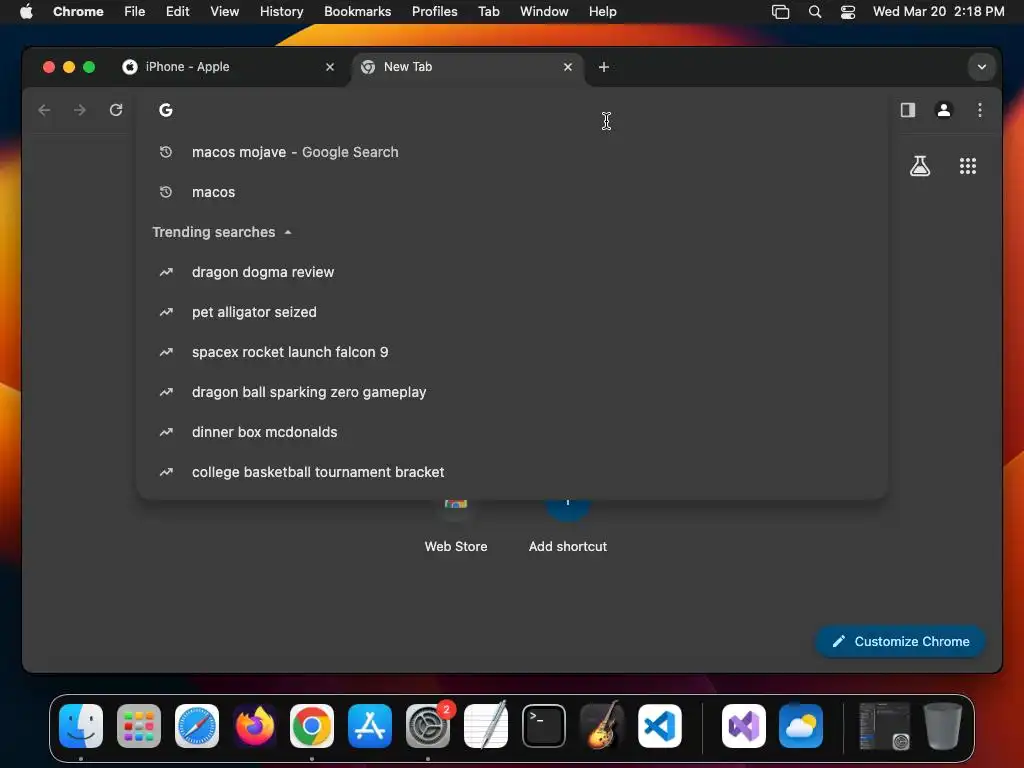
Task: Select college basketball tournament bracket suggestion
Action: [511, 472]
